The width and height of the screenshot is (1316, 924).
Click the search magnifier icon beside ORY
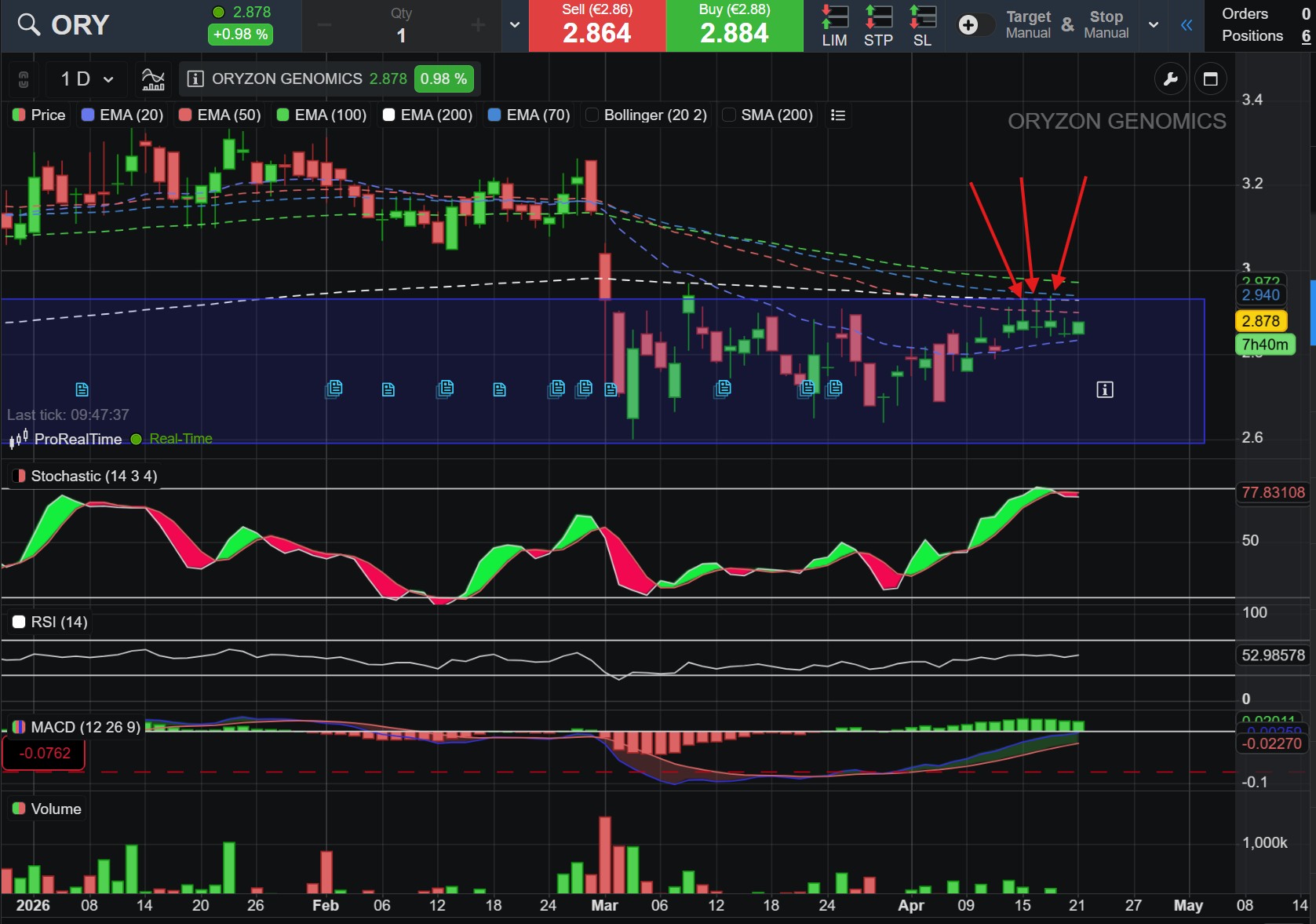pyautogui.click(x=28, y=25)
